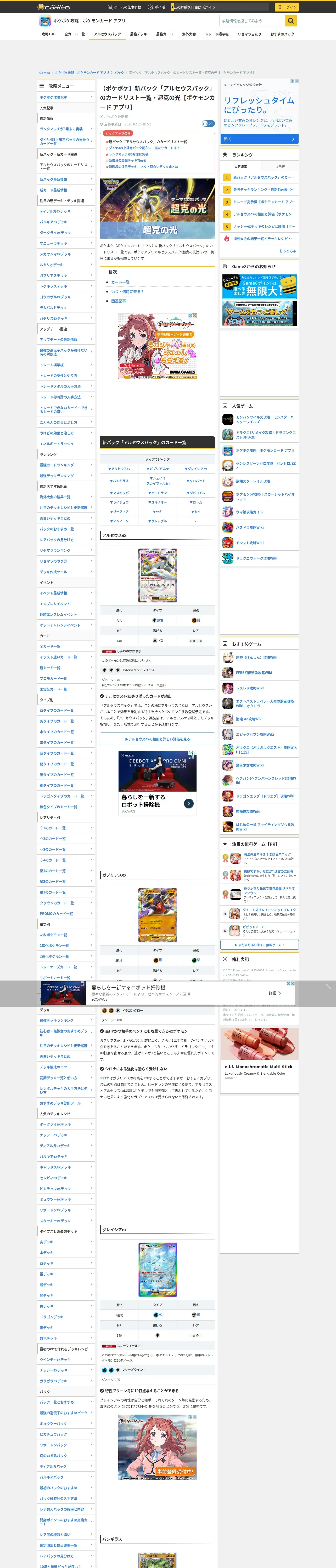Open the リセマラ当たり navigation tab

(x=249, y=34)
